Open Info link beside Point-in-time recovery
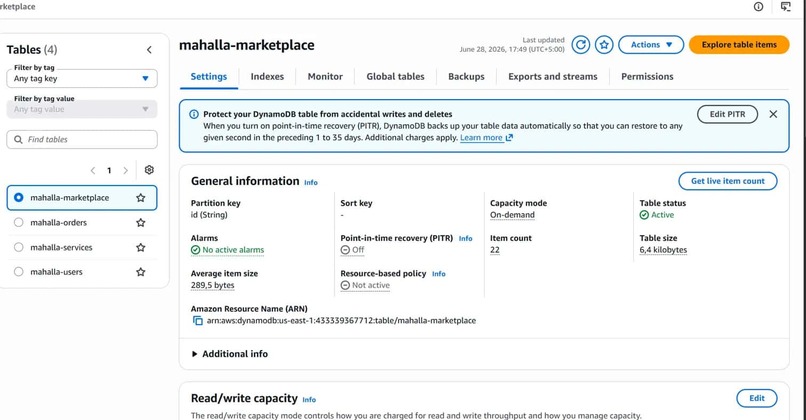The height and width of the screenshot is (420, 806). pyautogui.click(x=466, y=239)
